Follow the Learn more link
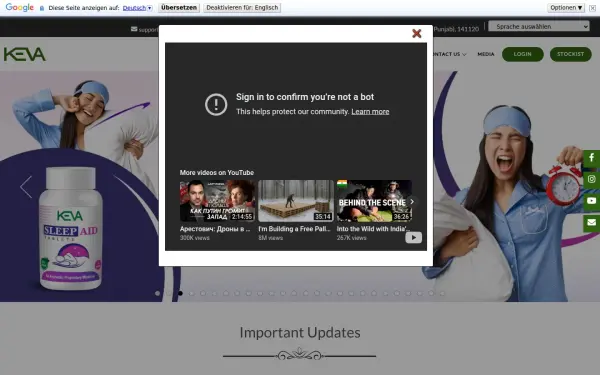 pos(370,112)
